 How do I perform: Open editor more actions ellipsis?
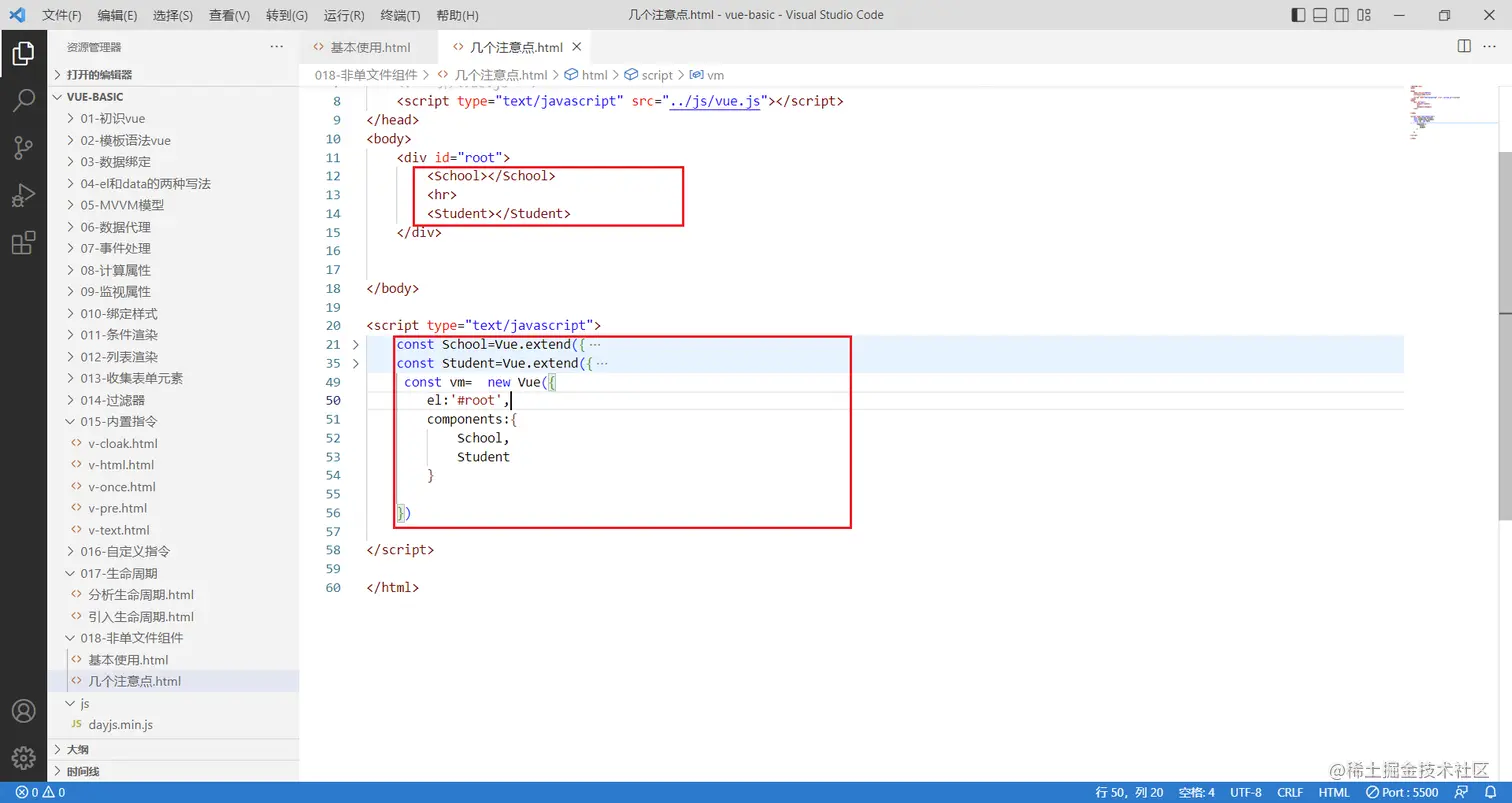pos(1491,46)
